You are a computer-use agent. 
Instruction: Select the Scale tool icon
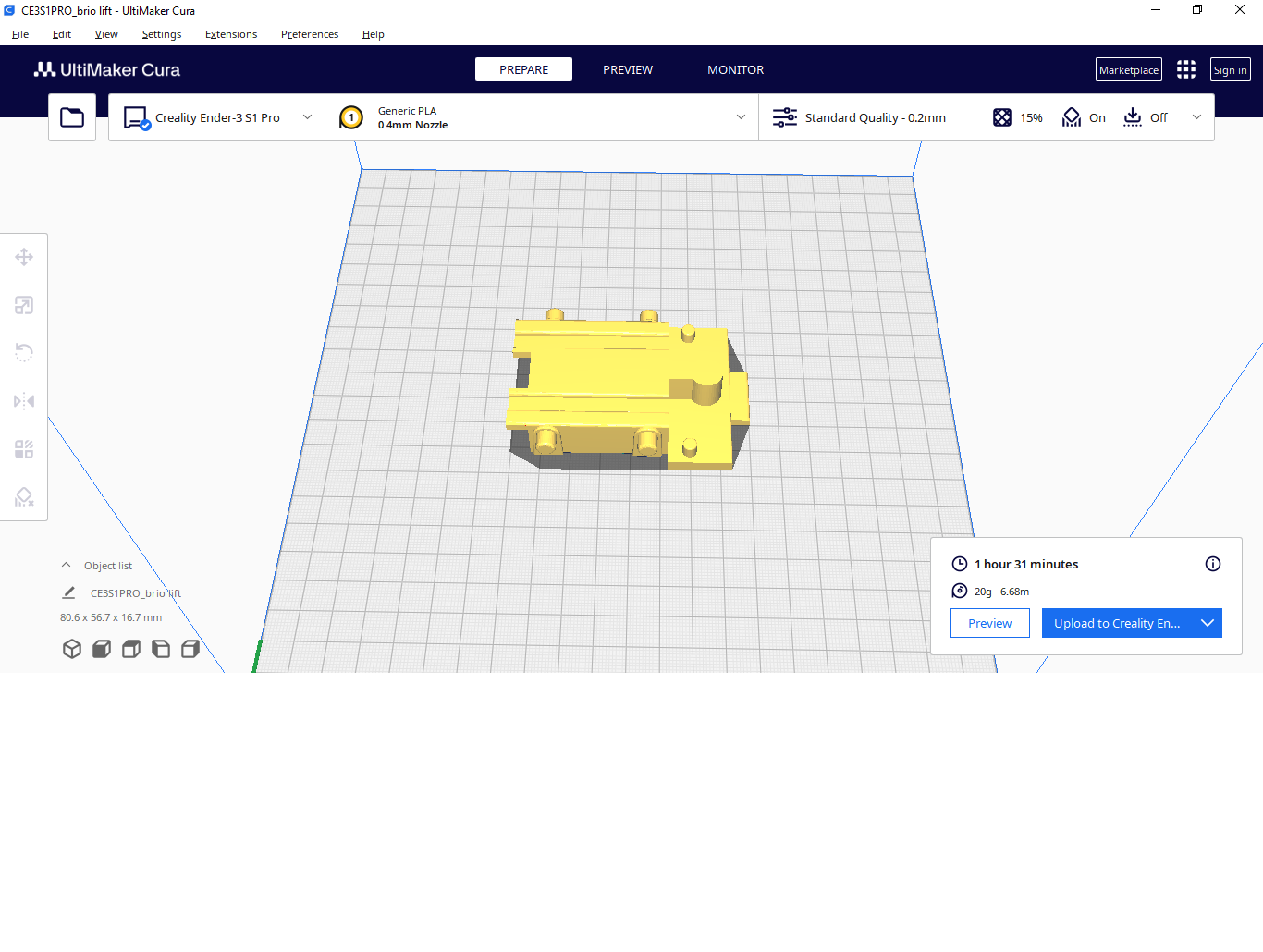24,305
